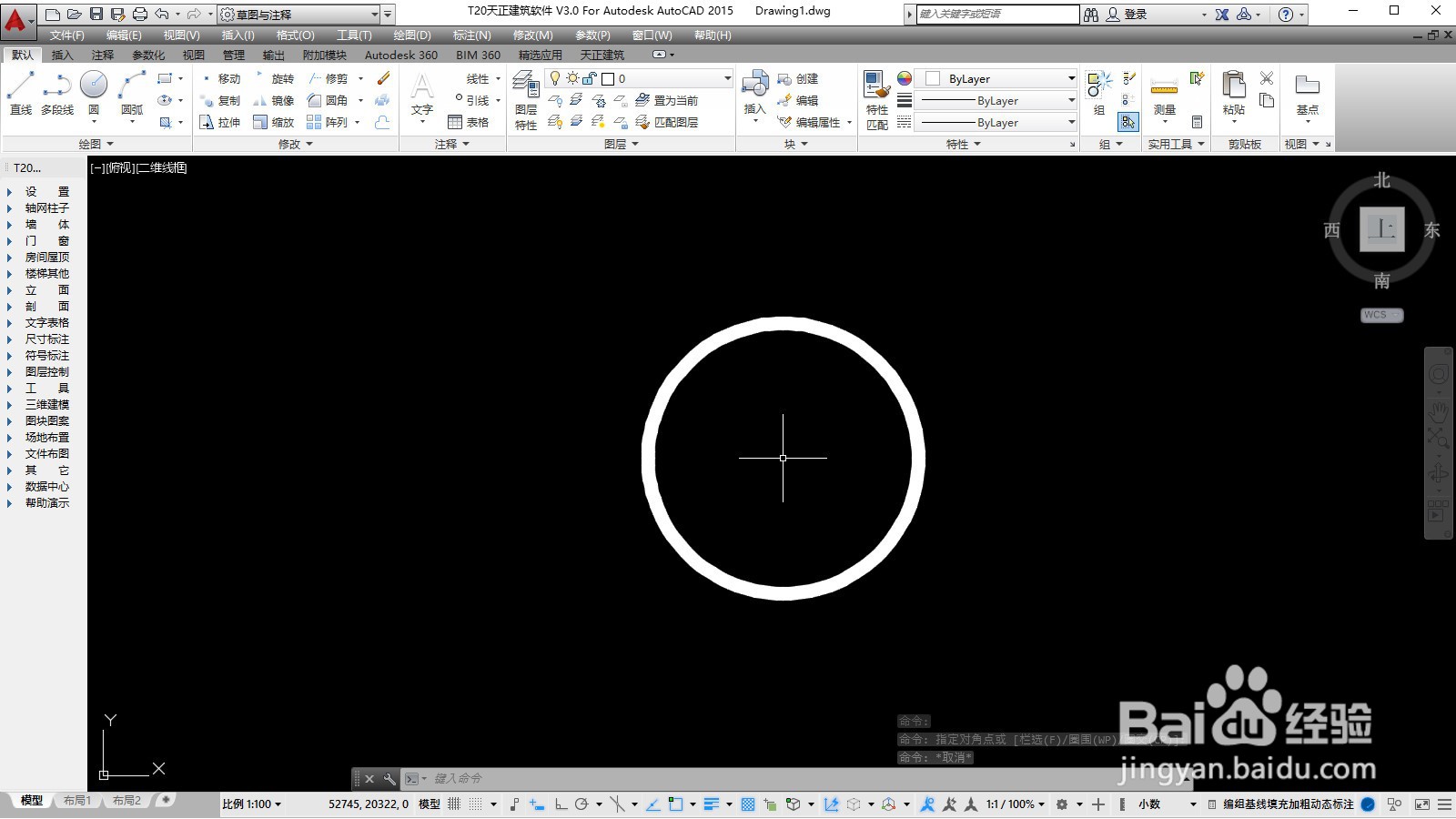Use the 旋转 rotate tool

coord(274,79)
